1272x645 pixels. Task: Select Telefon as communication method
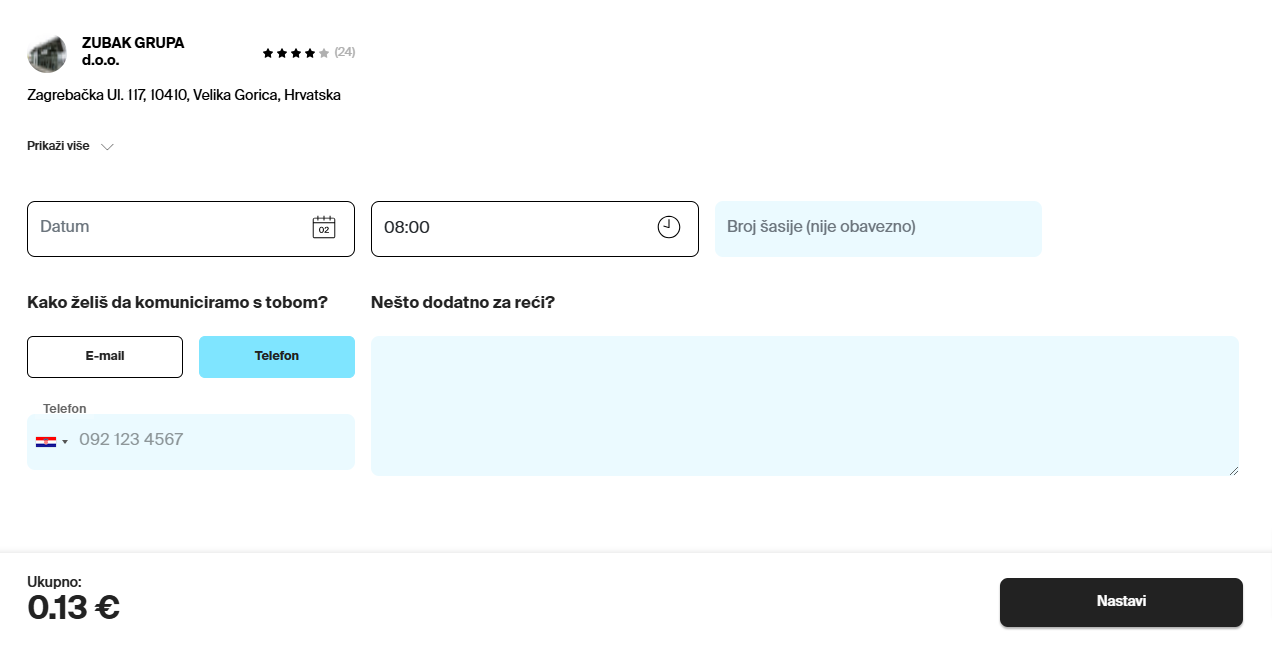[277, 357]
